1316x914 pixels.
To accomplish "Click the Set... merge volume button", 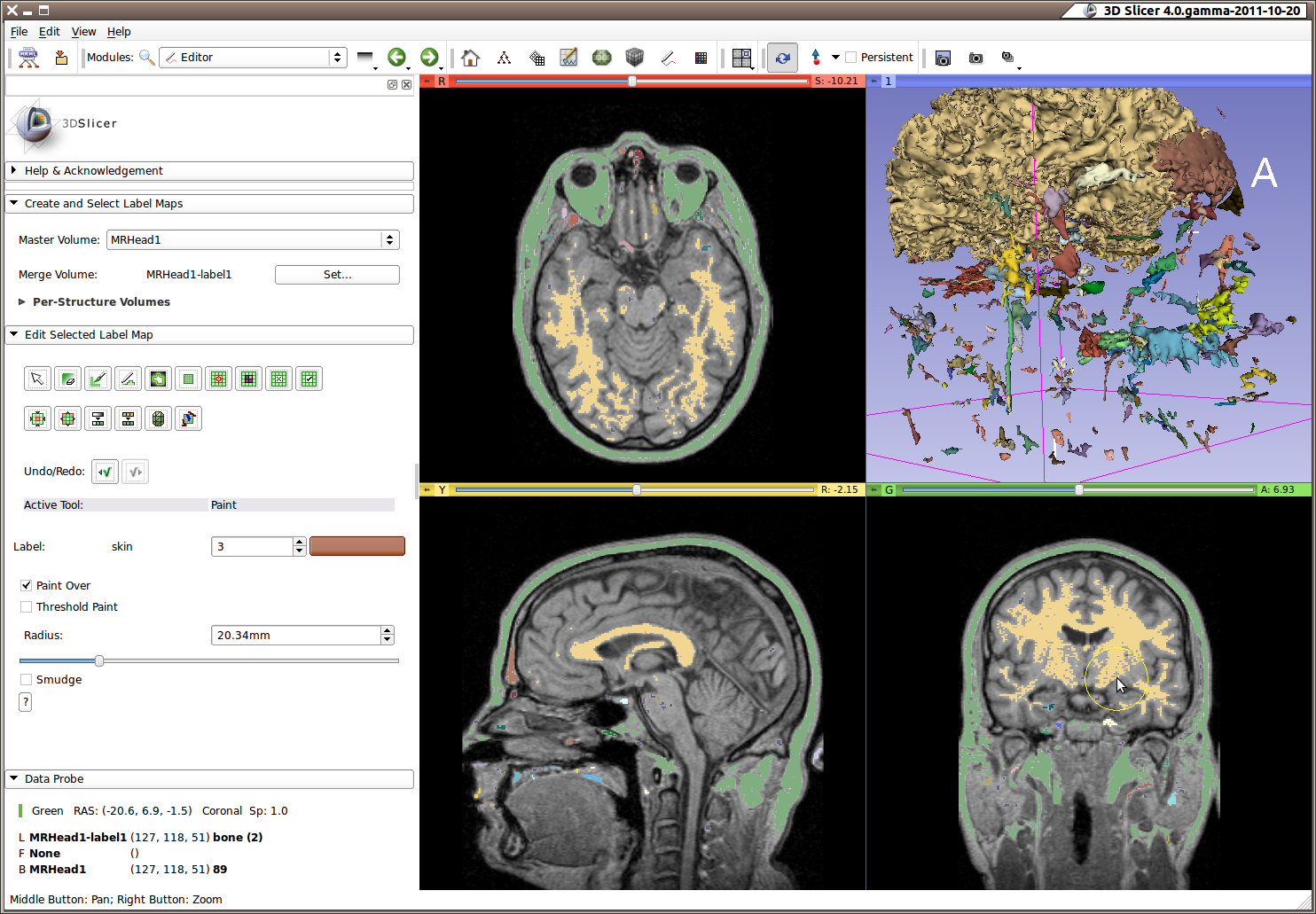I will point(337,275).
